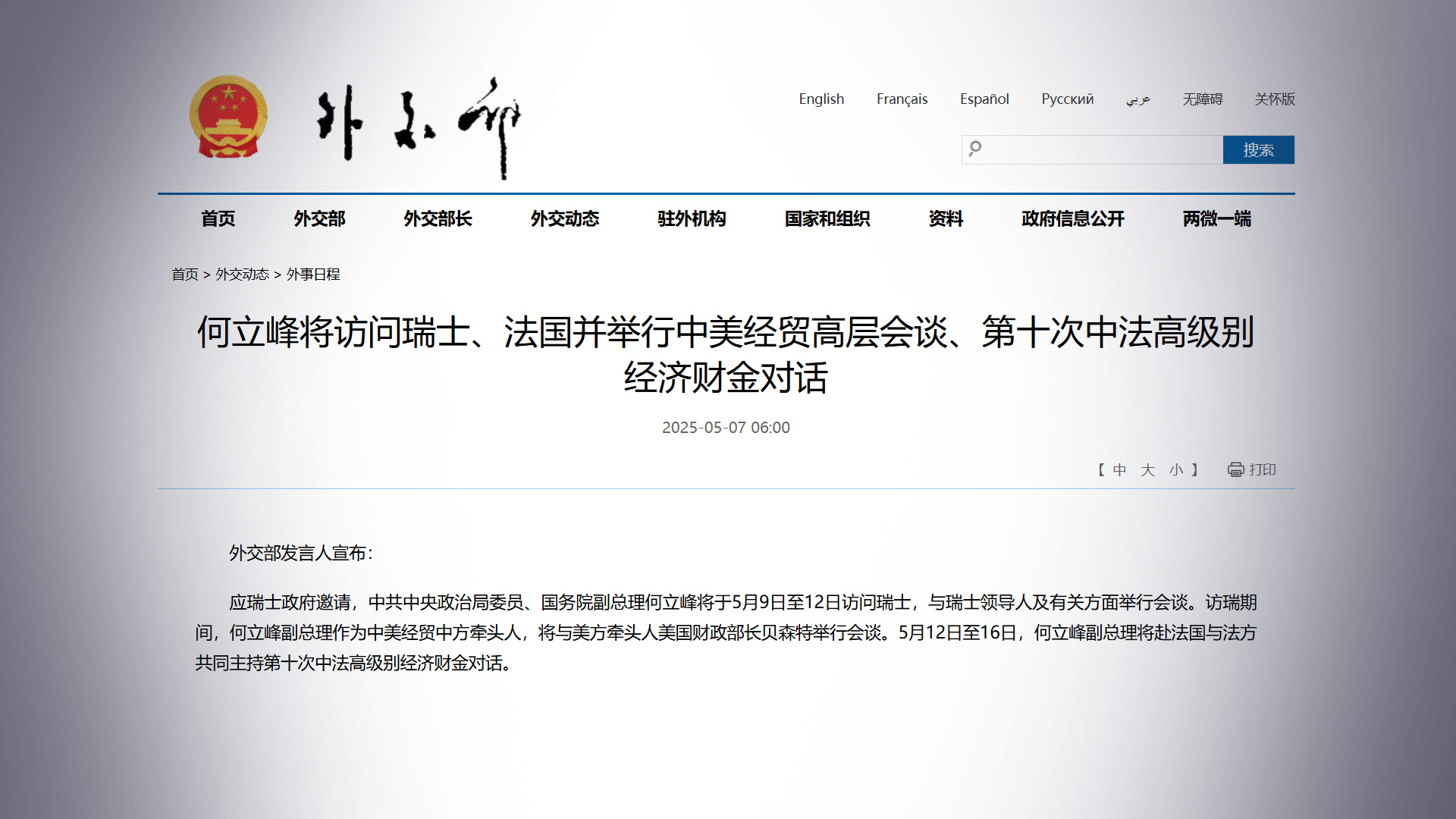The height and width of the screenshot is (819, 1456).
Task: Open the 外交部长 navigation menu
Action: 438,219
